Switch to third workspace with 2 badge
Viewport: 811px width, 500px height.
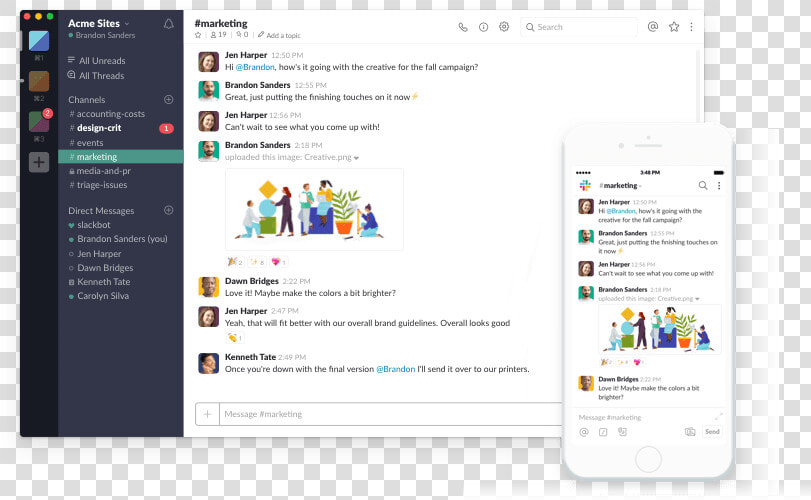tap(39, 122)
